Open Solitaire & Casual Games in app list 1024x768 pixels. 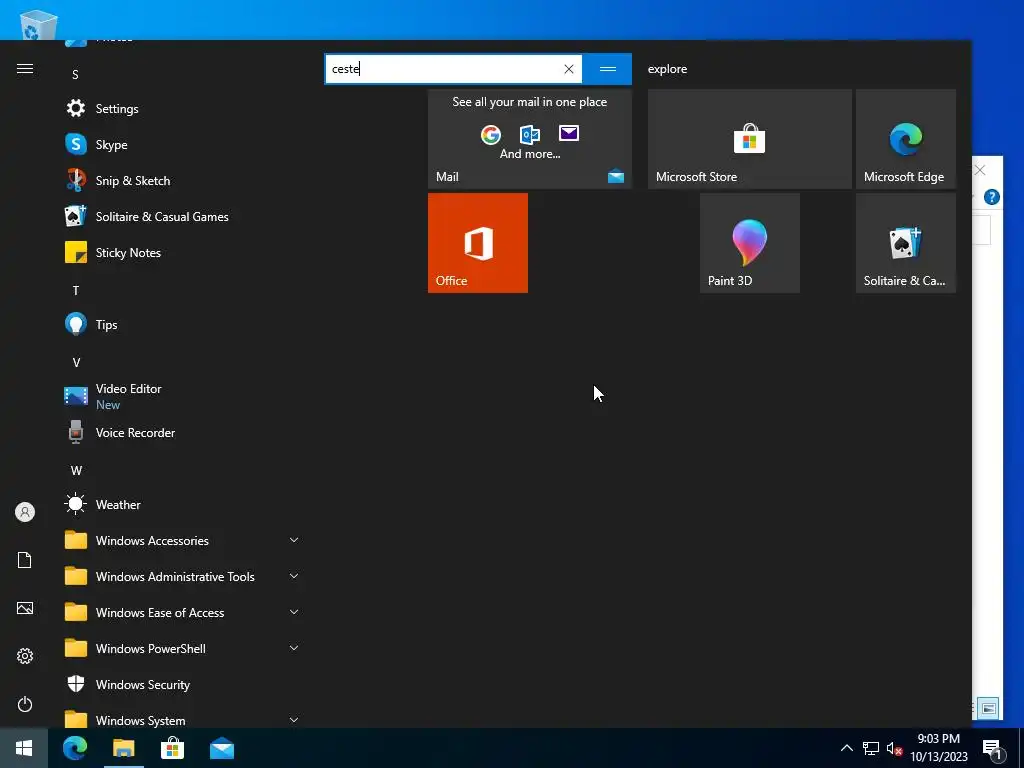(x=183, y=216)
